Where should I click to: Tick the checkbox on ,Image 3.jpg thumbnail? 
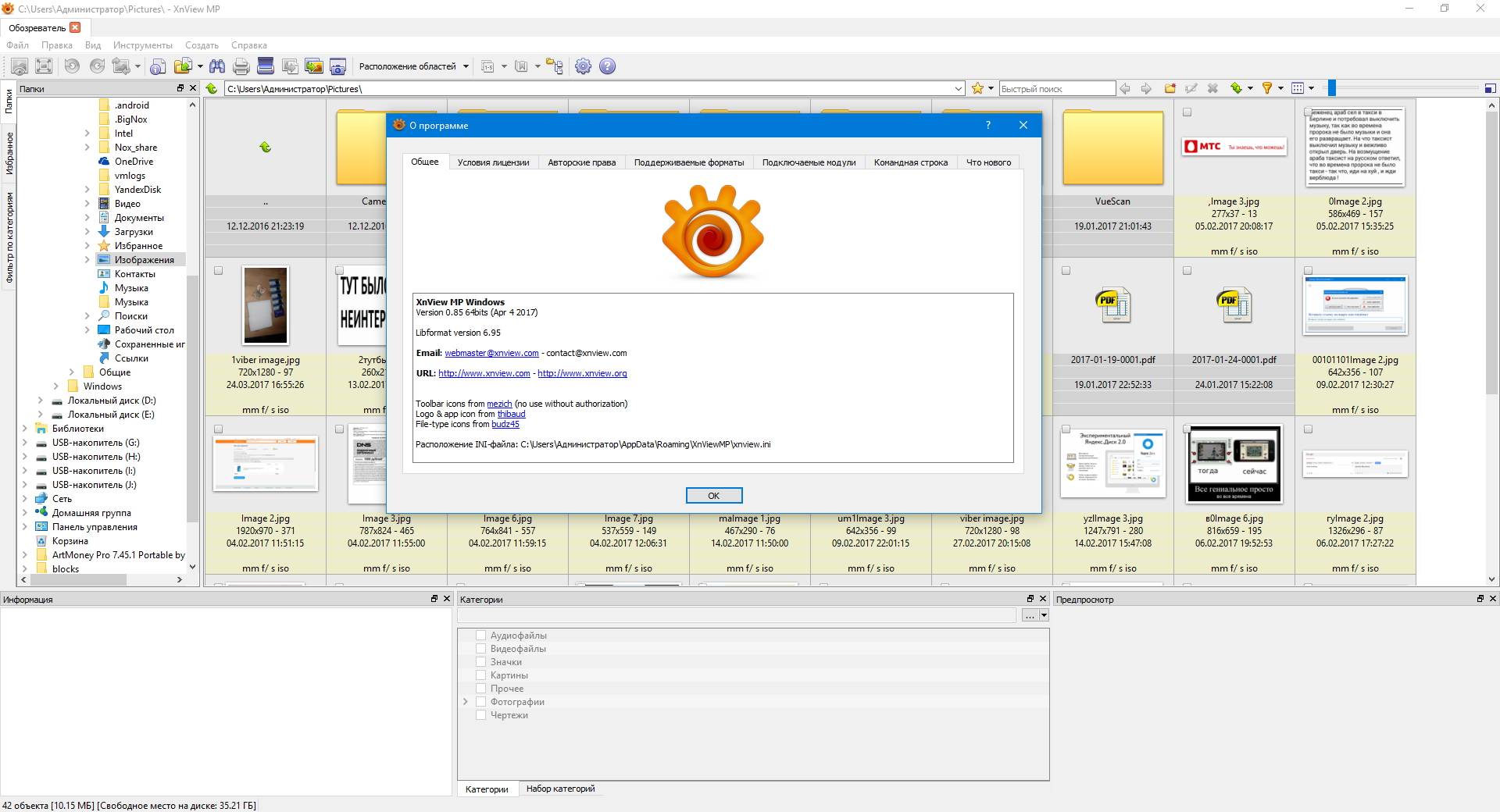coord(1187,112)
